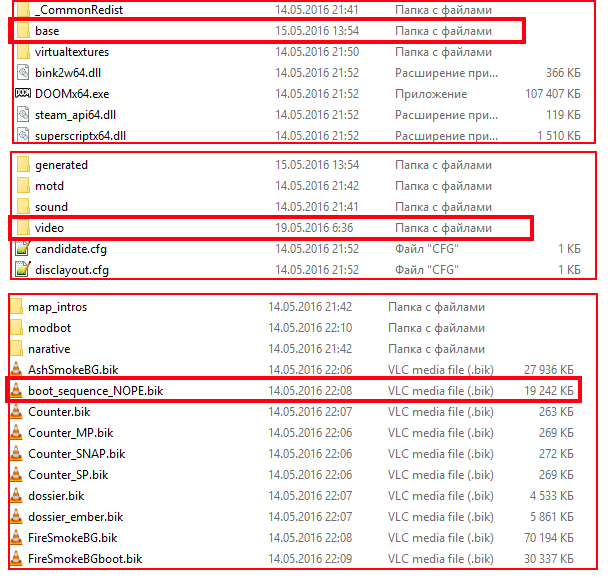Click the motd folder icon
613x581 pixels.
pos(23,186)
